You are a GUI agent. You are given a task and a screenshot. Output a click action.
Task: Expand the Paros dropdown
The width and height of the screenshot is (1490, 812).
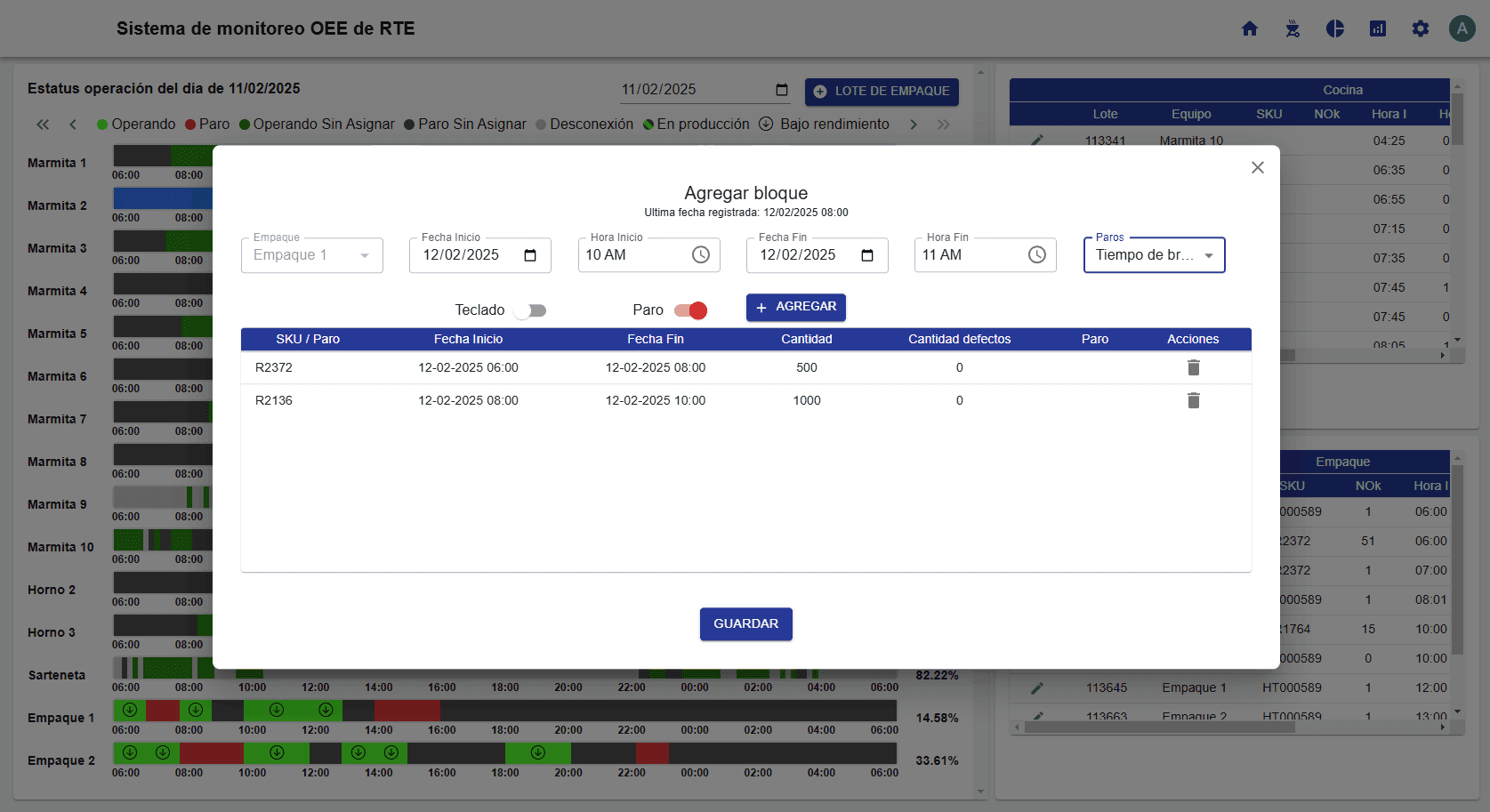(1154, 255)
